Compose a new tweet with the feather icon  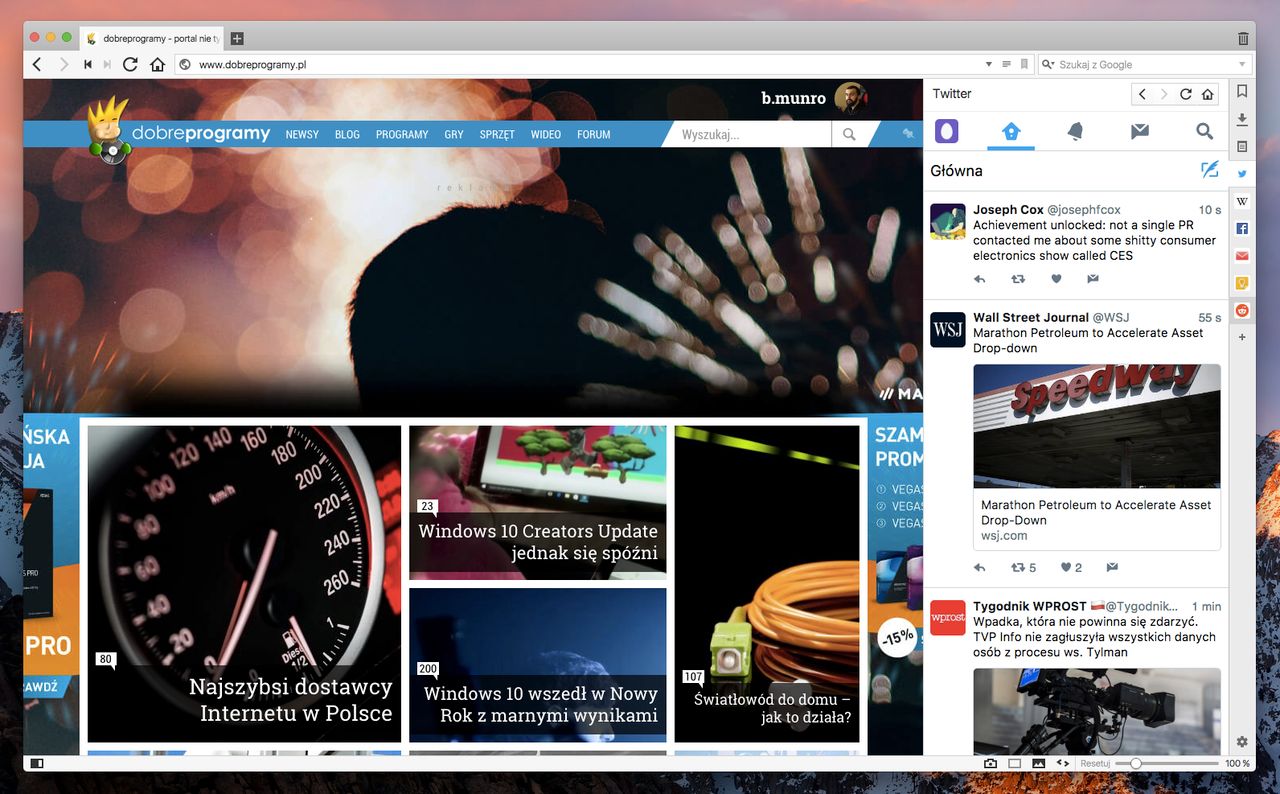click(1210, 170)
